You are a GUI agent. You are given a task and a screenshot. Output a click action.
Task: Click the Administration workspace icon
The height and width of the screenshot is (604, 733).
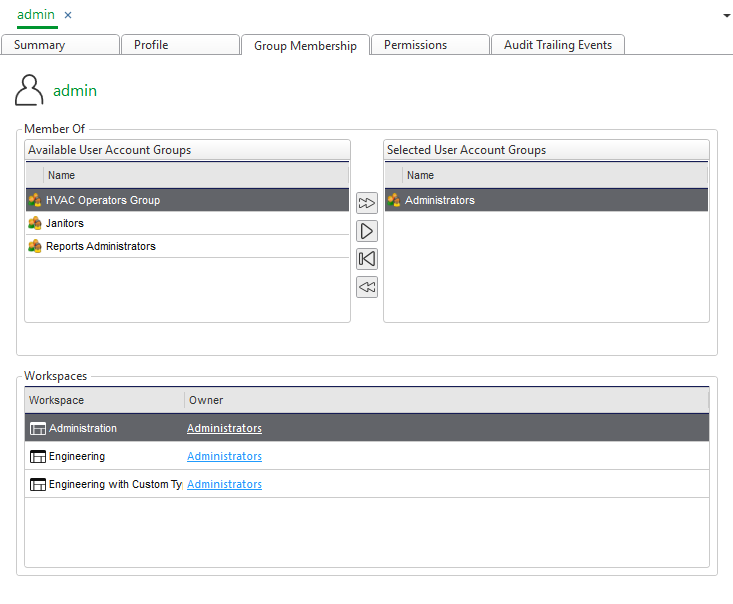click(x=38, y=428)
